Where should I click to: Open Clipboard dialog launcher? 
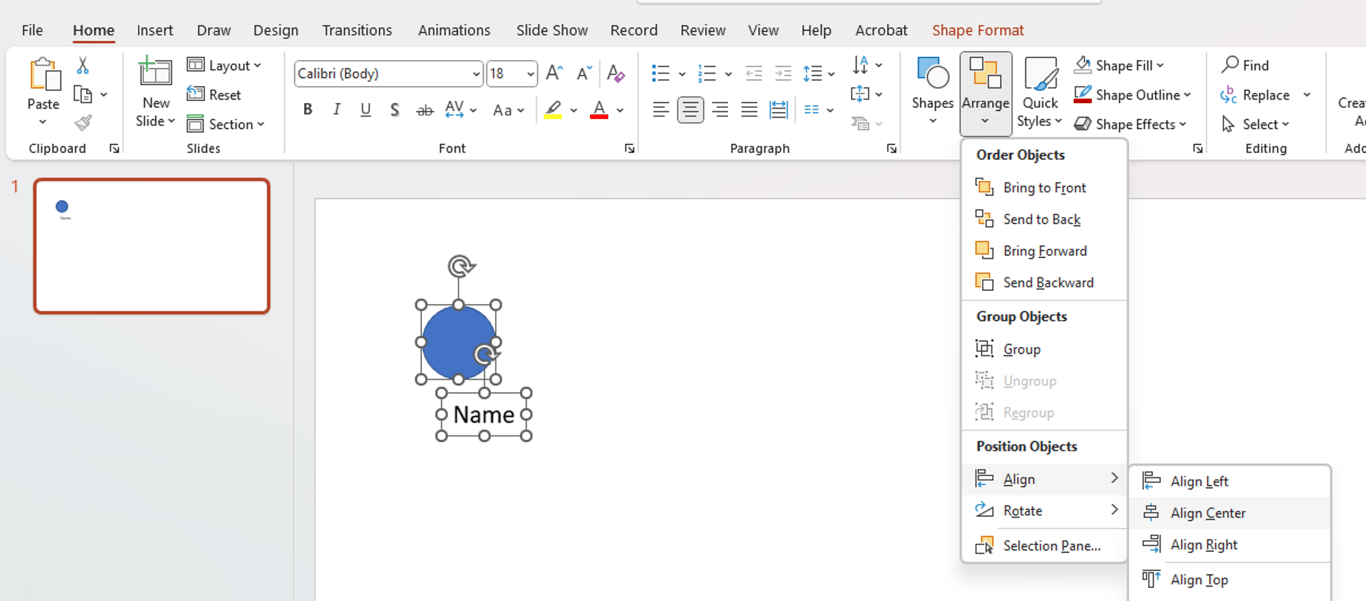click(114, 148)
